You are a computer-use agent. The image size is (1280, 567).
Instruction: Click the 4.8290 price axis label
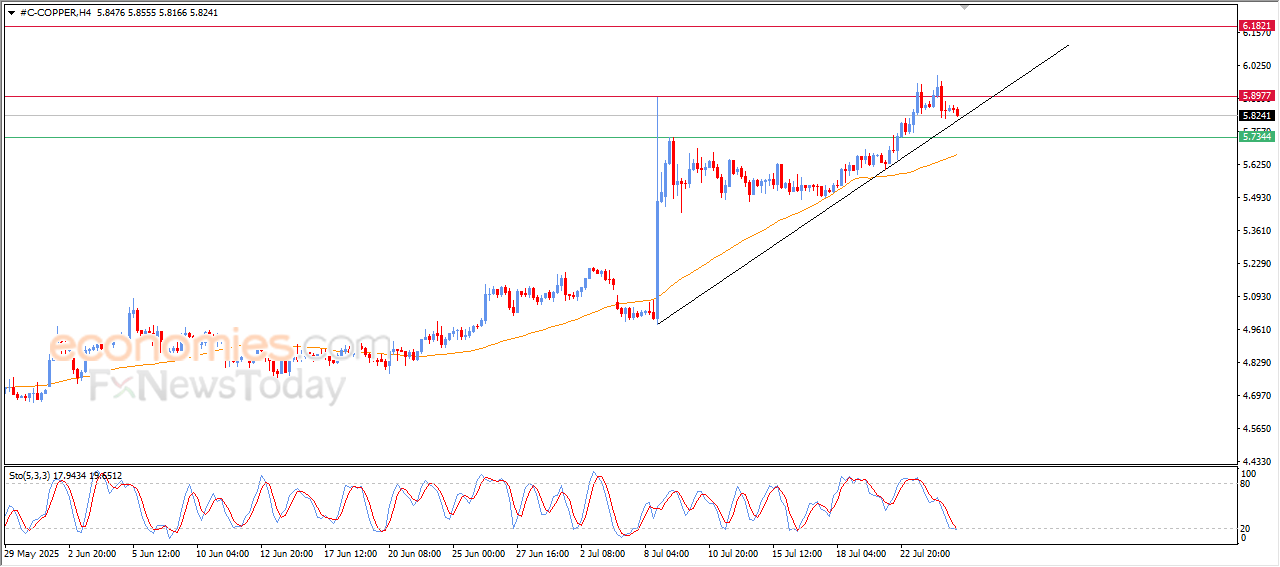[x=1257, y=363]
